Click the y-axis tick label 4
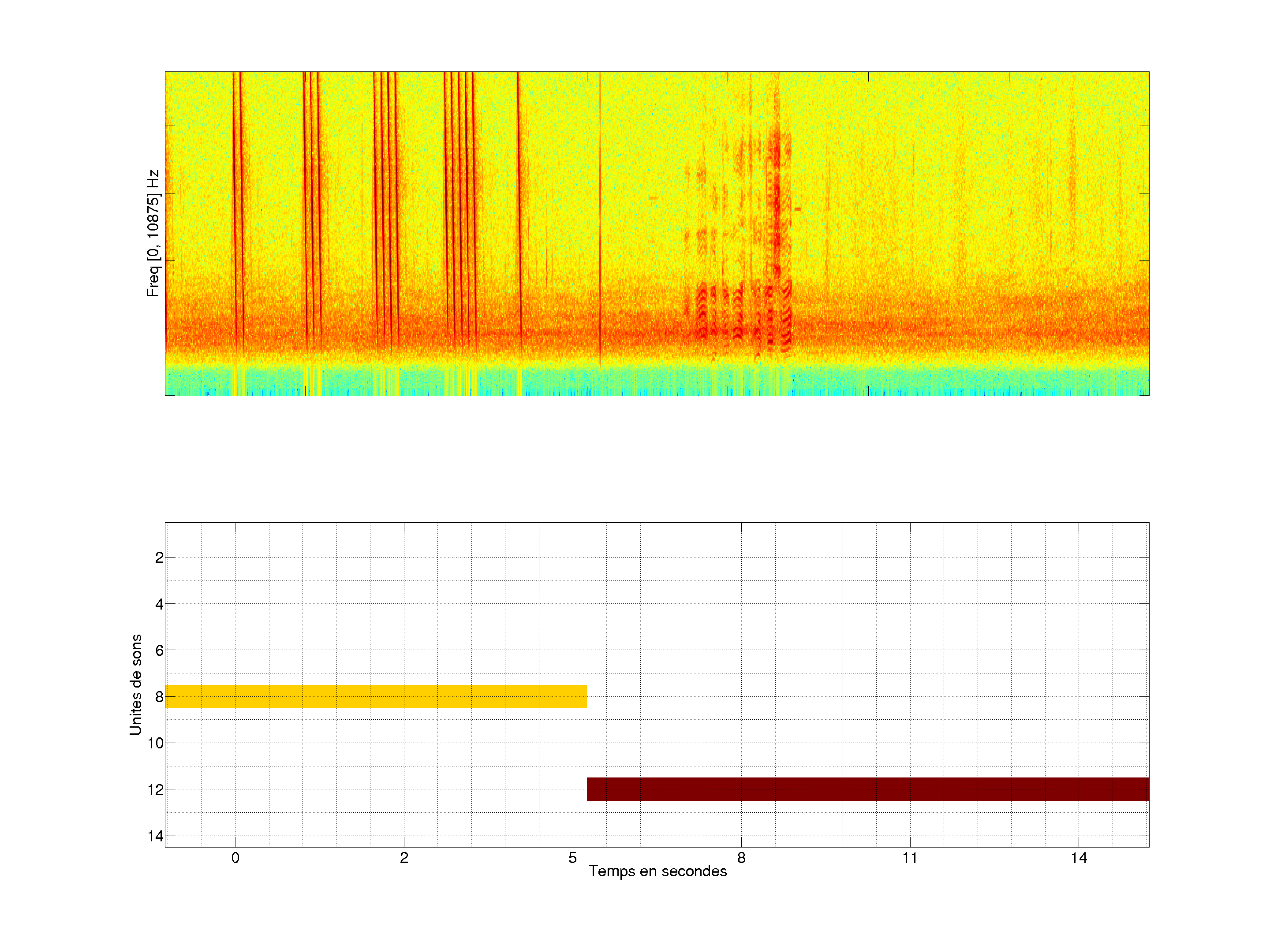The image size is (1270, 952). (159, 604)
